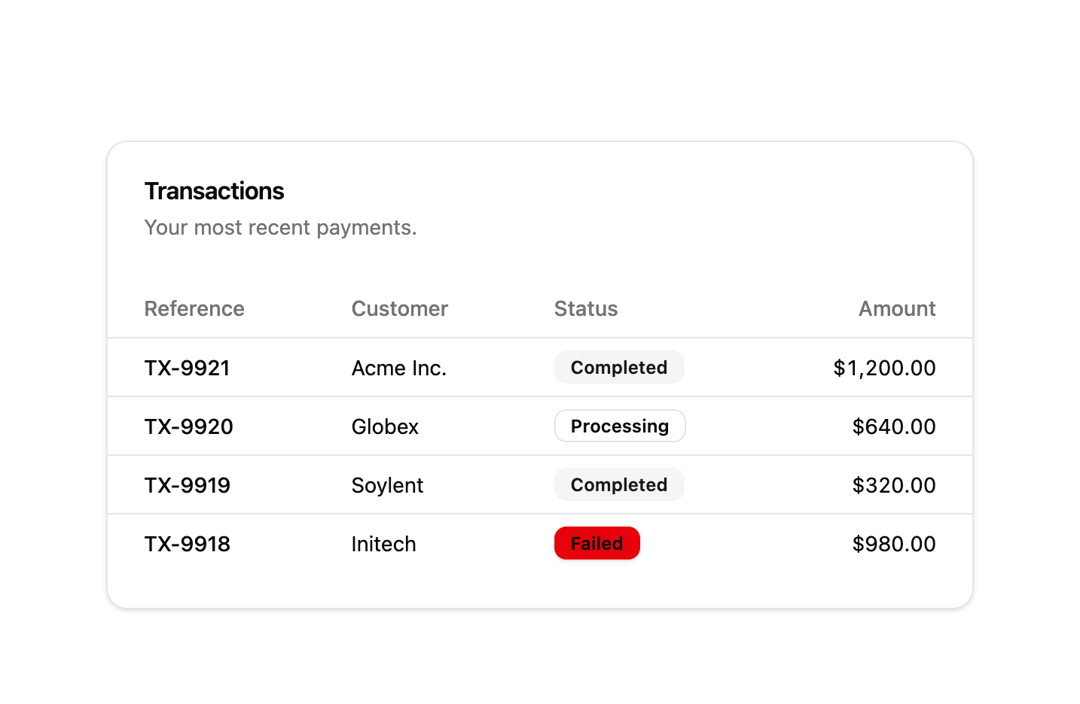Click the Reference column header
Image resolution: width=1080 pixels, height=704 pixels.
(x=194, y=309)
